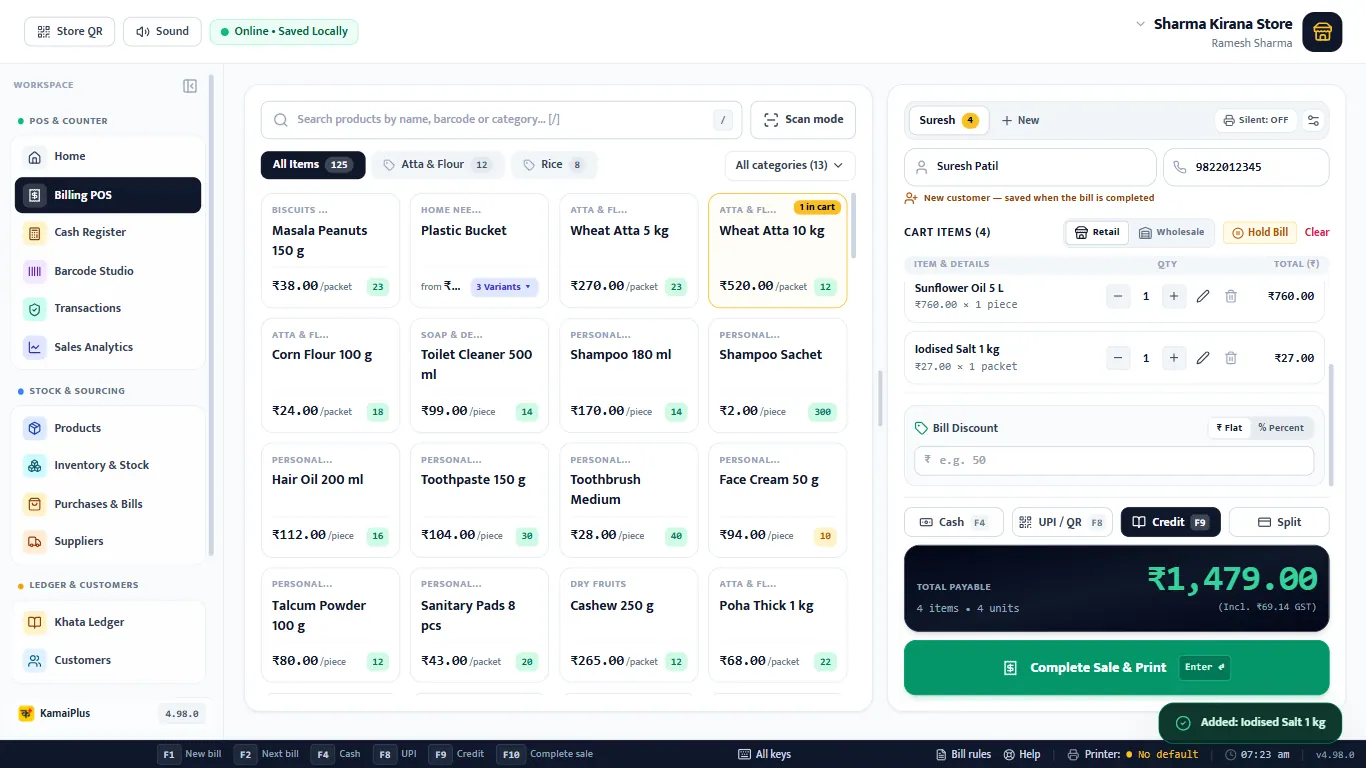
Task: Delete Sunflower Oil 5 L from cart
Action: click(1231, 296)
